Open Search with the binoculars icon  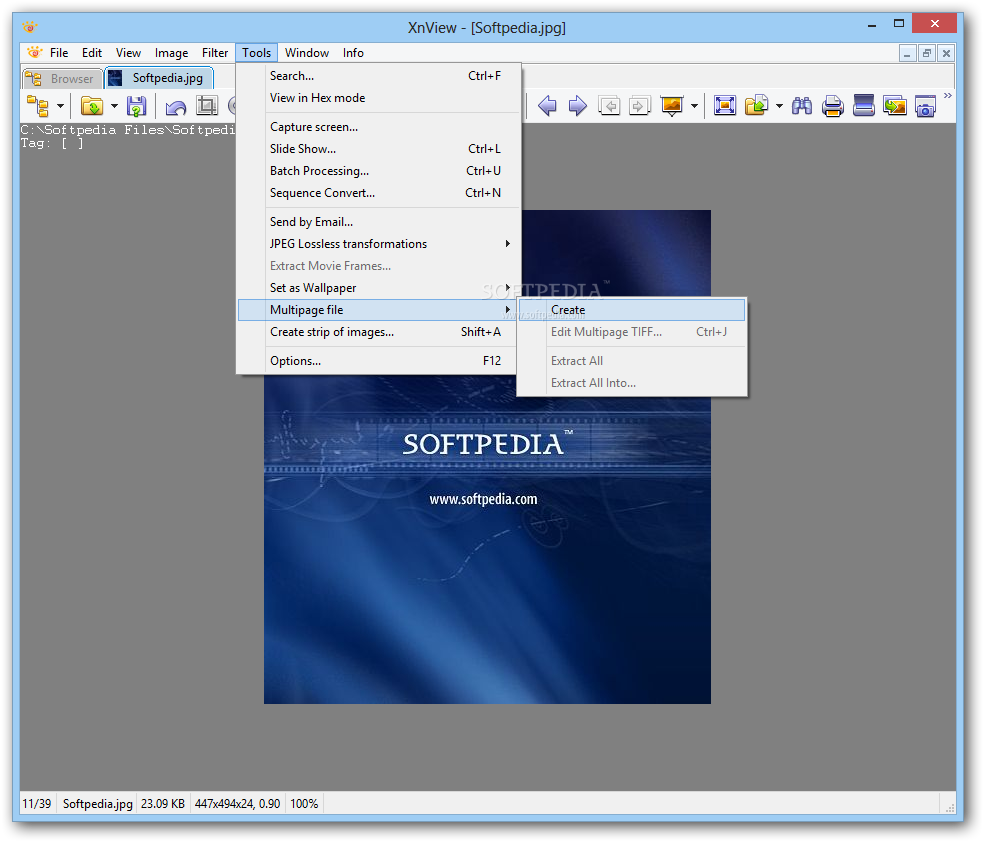[802, 105]
